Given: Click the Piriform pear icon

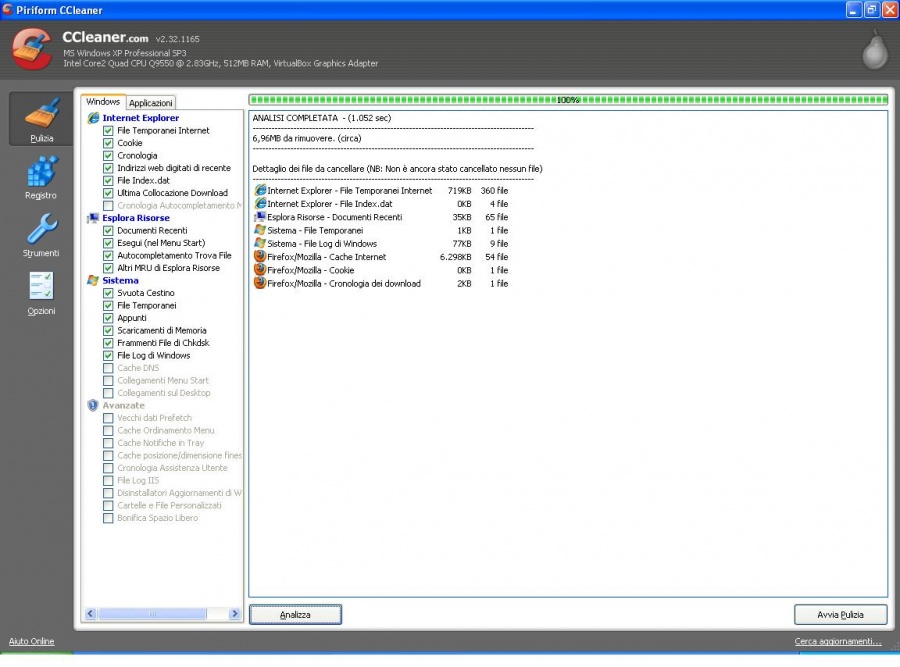Looking at the screenshot, I should [x=875, y=51].
